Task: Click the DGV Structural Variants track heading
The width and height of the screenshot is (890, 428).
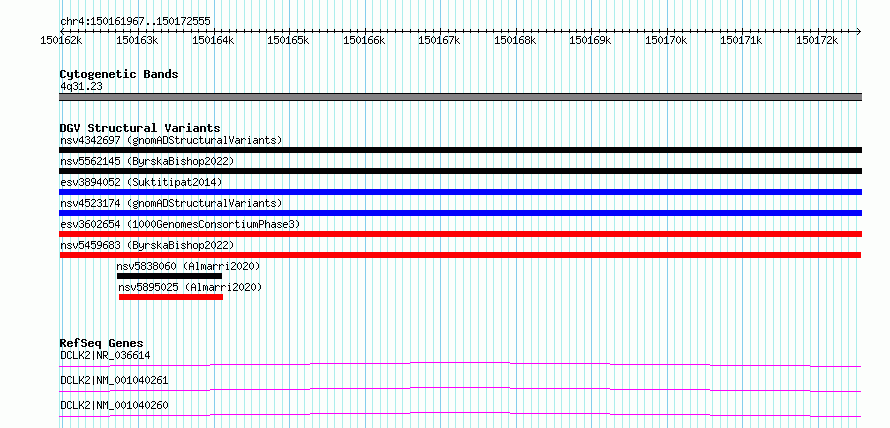Action: pos(140,128)
